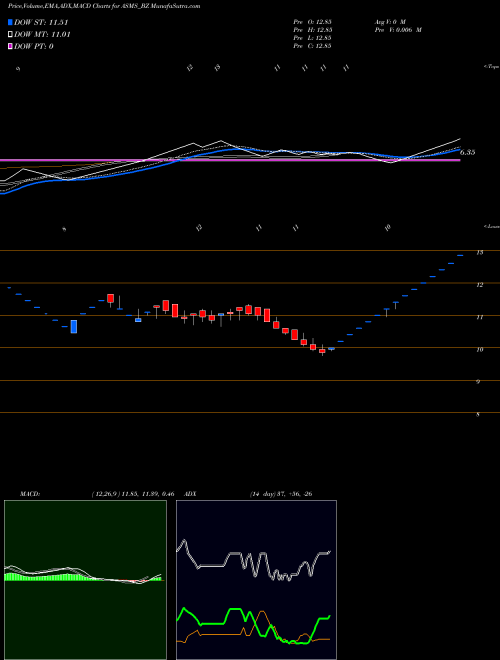Click the price axis label 11
500x660 pixels.
coord(479,317)
